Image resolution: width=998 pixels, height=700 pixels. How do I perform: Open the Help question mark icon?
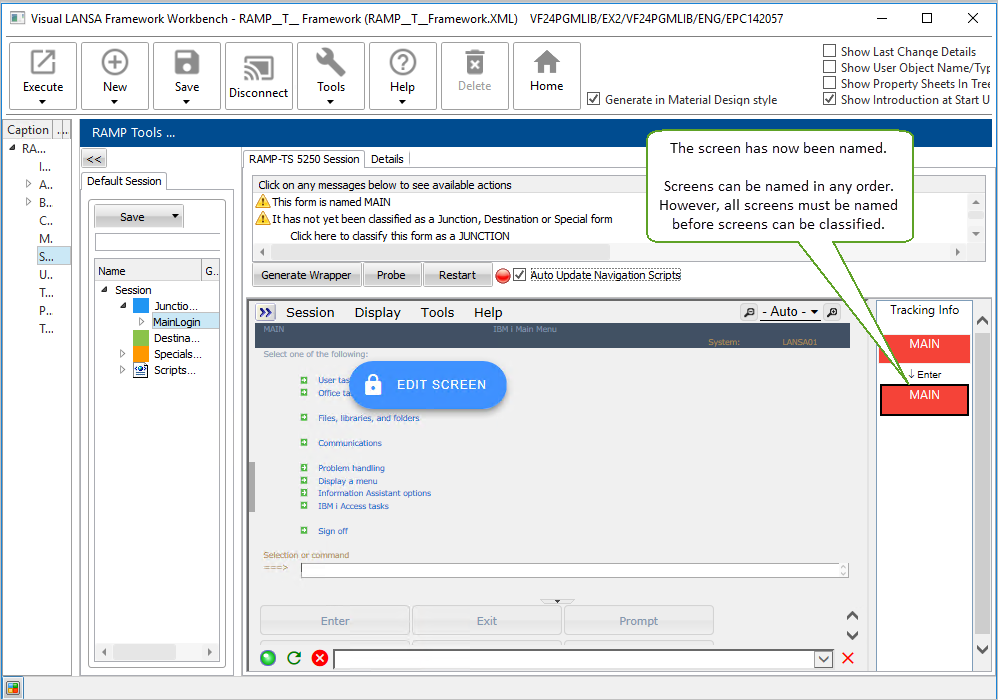coord(402,62)
